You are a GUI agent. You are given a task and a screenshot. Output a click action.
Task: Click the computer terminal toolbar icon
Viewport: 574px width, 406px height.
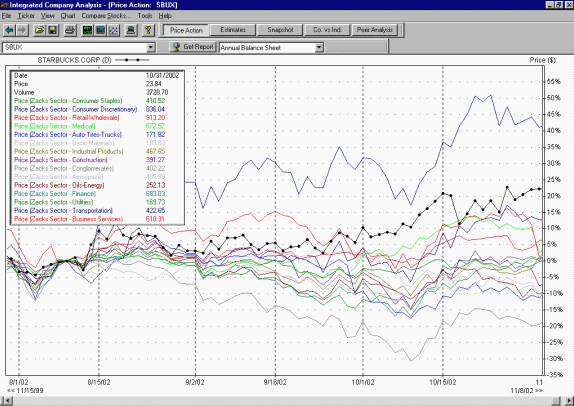click(131, 30)
